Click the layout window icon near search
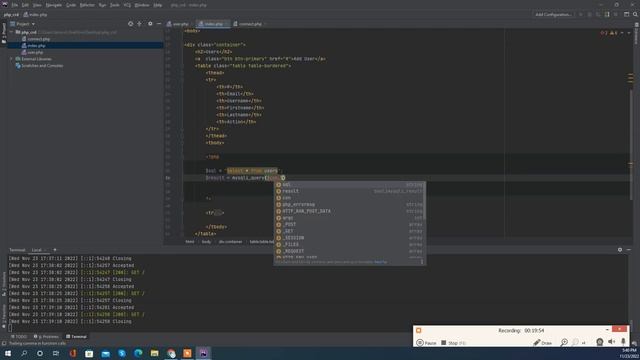 click(x=627, y=14)
